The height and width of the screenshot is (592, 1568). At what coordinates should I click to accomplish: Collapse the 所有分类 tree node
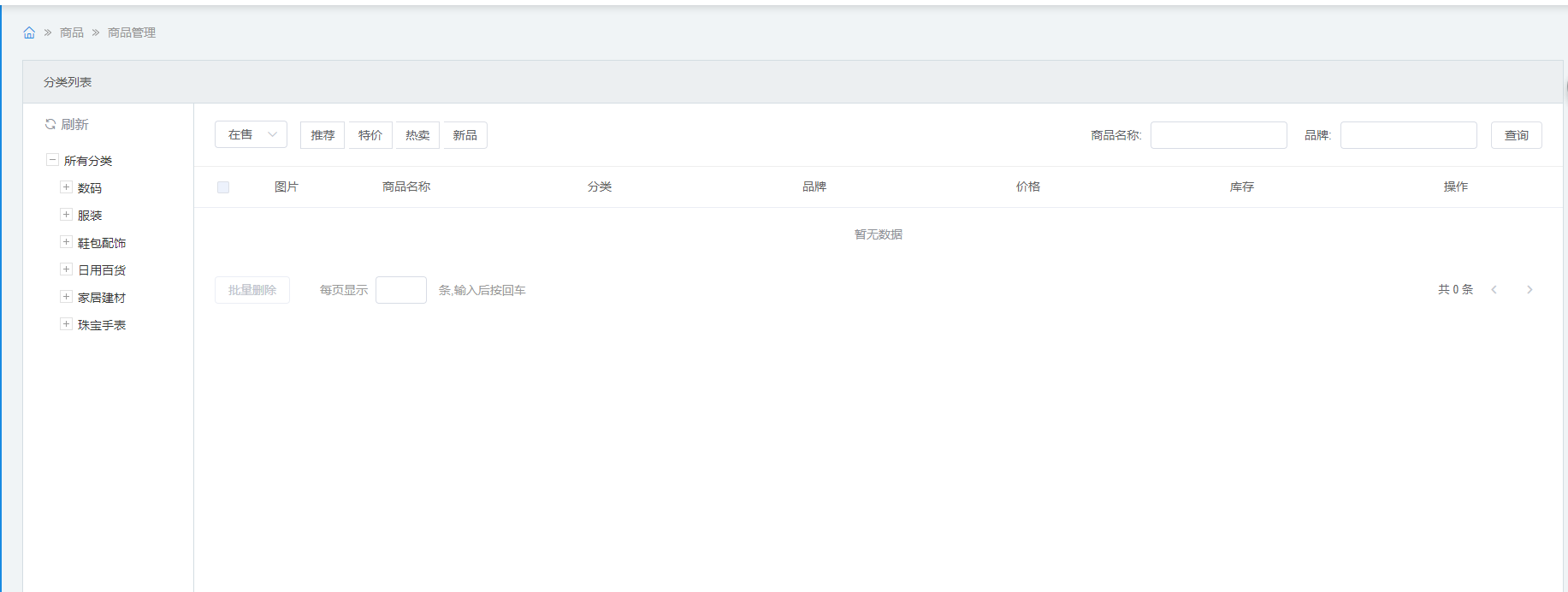tap(52, 160)
